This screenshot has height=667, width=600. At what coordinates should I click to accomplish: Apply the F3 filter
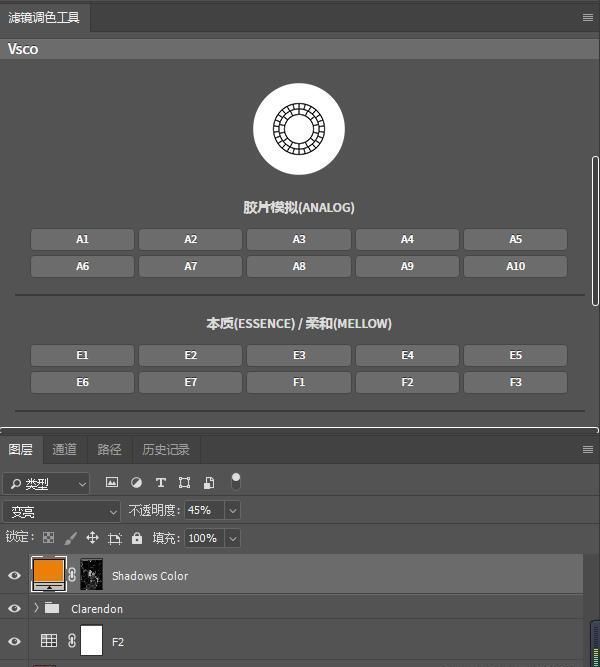[515, 382]
